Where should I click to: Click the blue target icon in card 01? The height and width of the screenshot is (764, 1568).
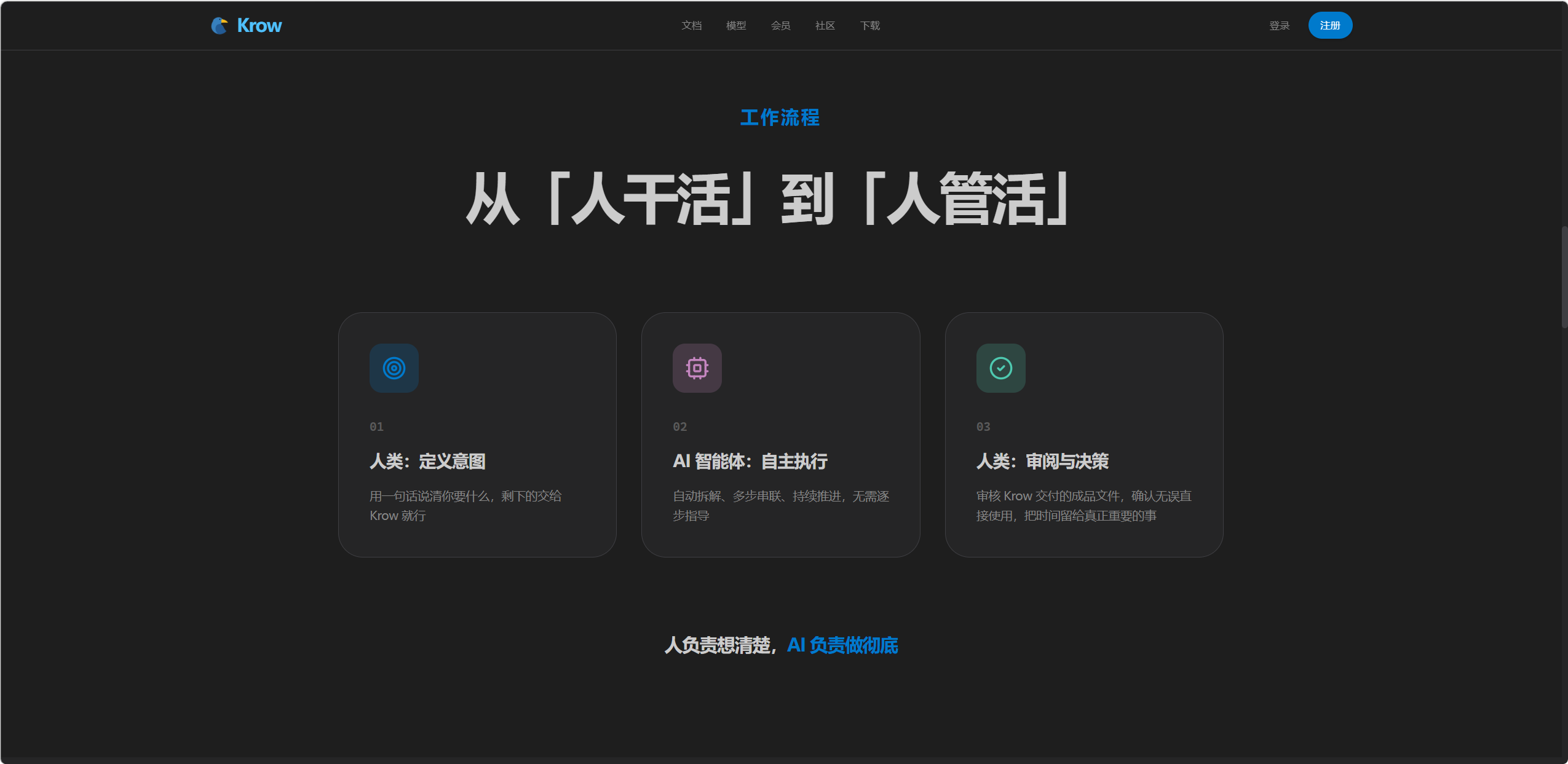point(394,368)
